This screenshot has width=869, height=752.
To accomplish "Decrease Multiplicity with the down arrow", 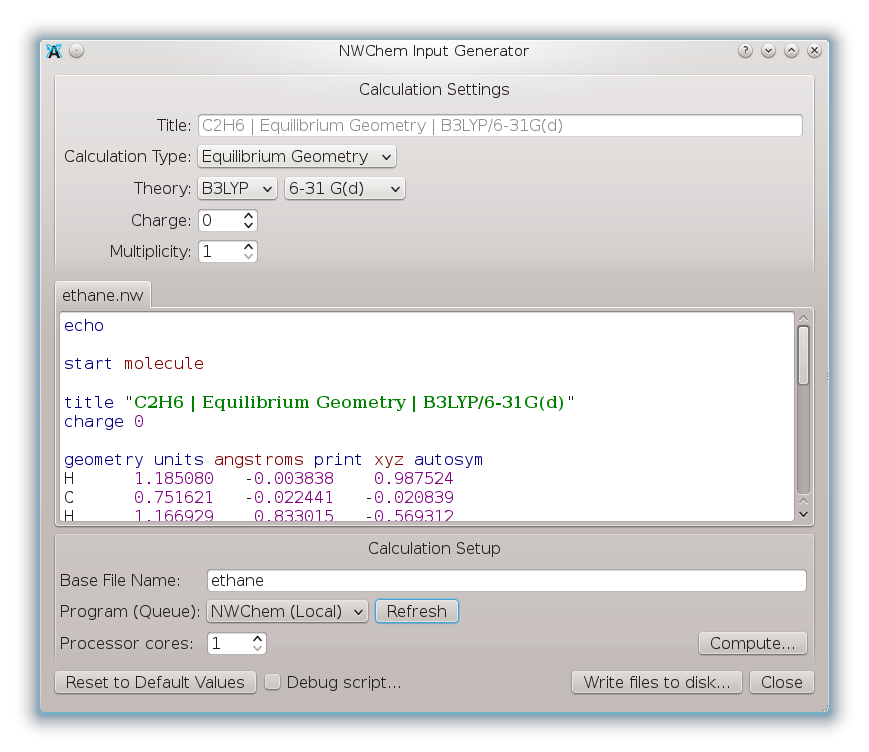I will pos(248,257).
